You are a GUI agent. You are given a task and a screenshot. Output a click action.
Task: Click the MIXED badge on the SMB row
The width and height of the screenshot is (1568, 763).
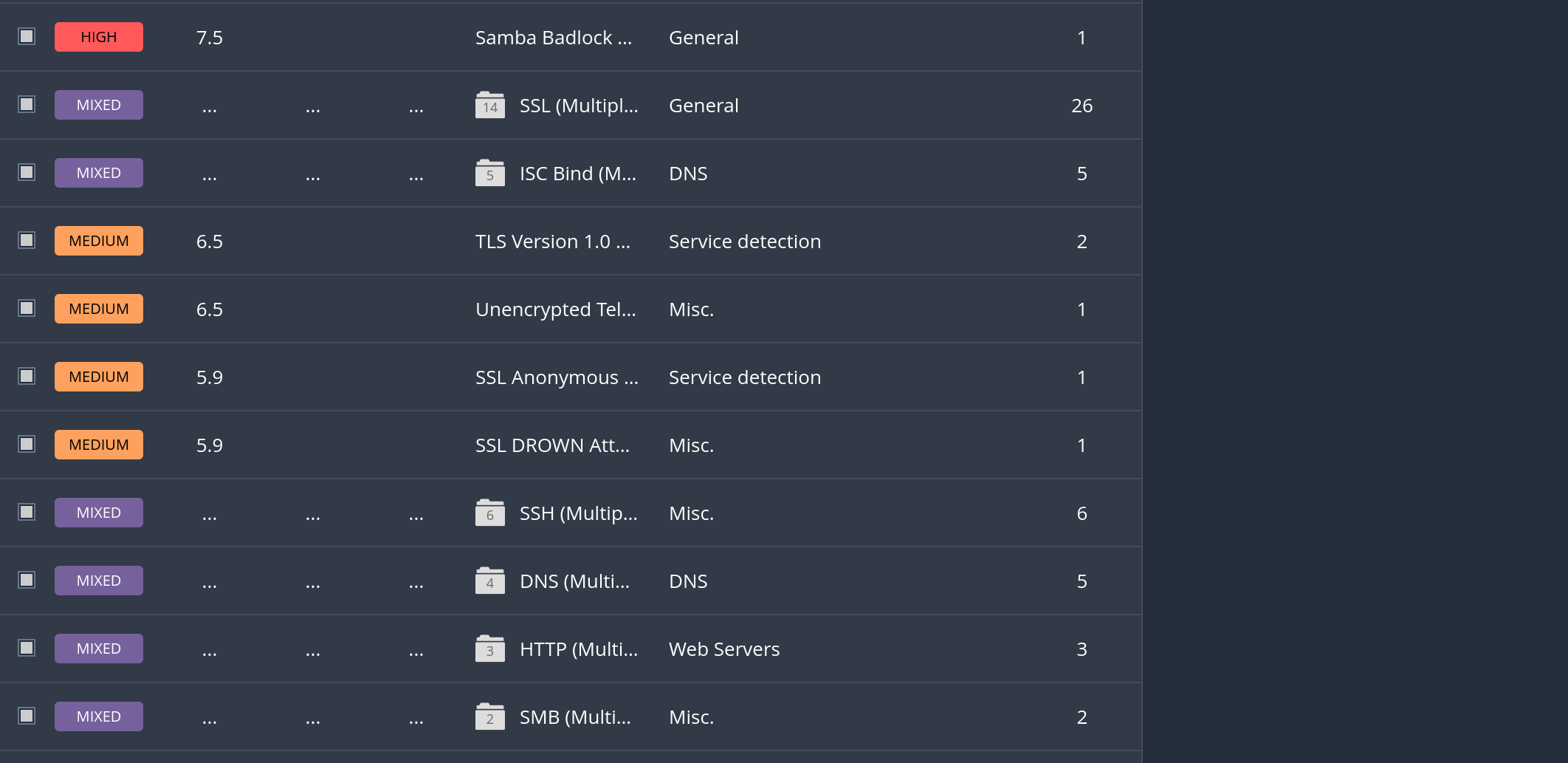tap(99, 716)
